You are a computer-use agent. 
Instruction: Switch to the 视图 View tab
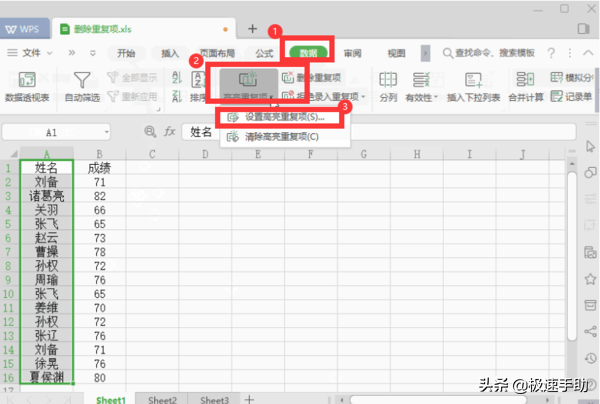[x=396, y=53]
